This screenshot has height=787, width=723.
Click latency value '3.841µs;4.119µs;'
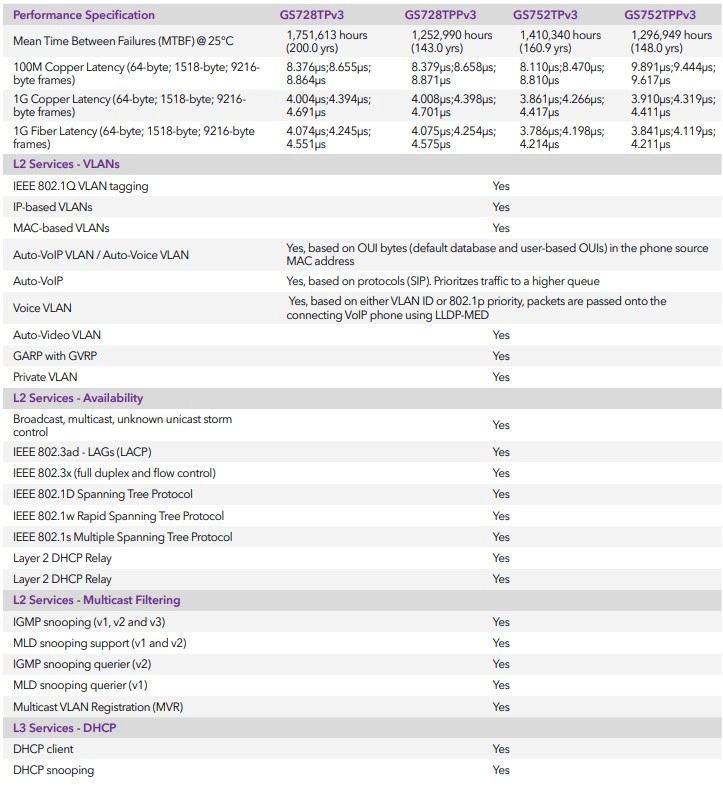tap(674, 132)
